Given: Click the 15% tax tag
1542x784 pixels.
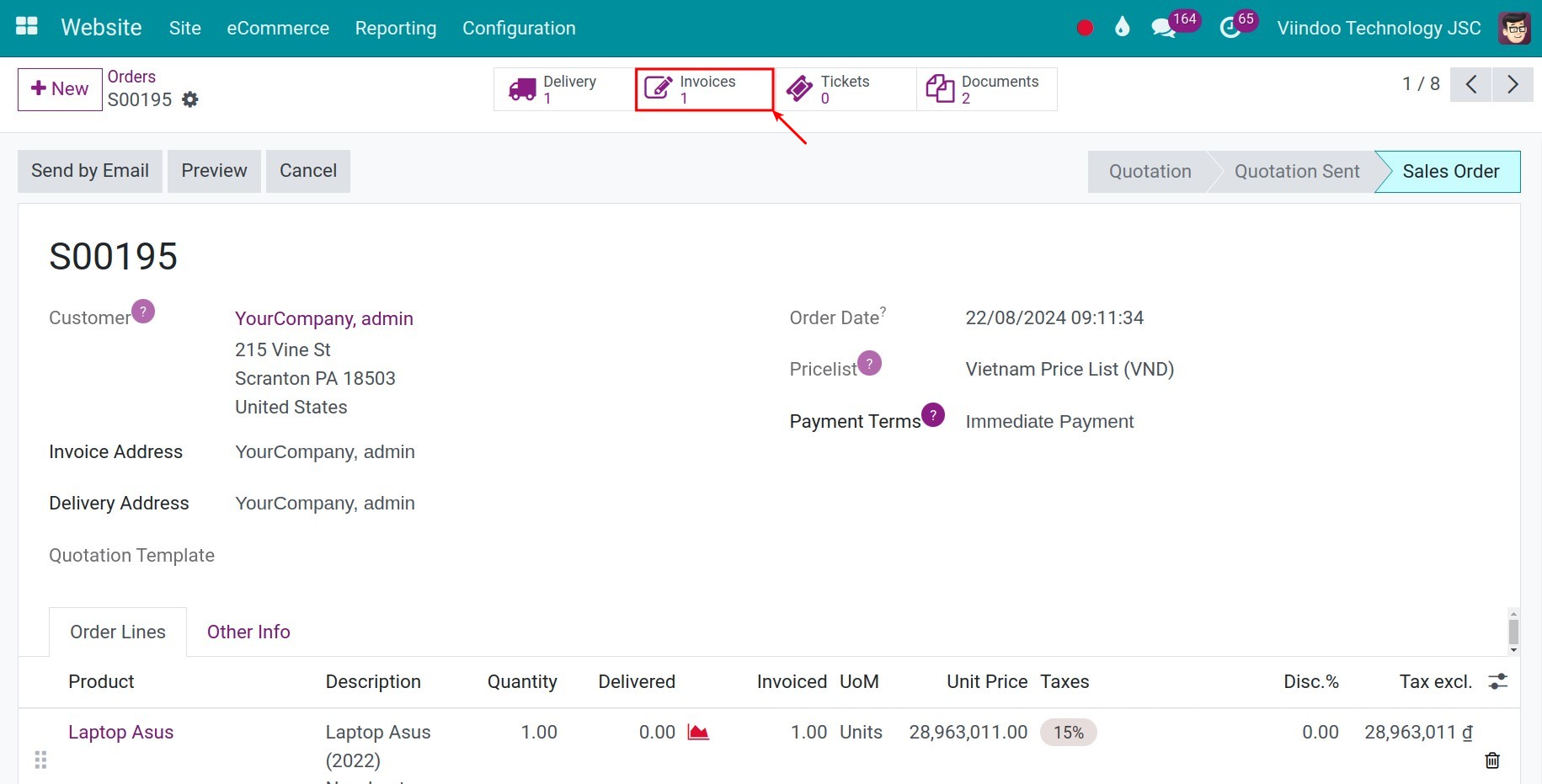Looking at the screenshot, I should click(1069, 733).
